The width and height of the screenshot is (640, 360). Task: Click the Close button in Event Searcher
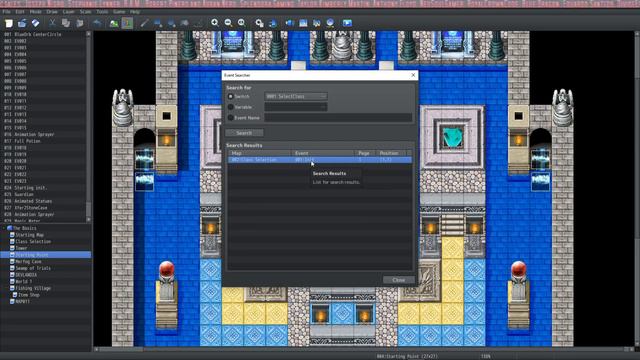coord(398,280)
